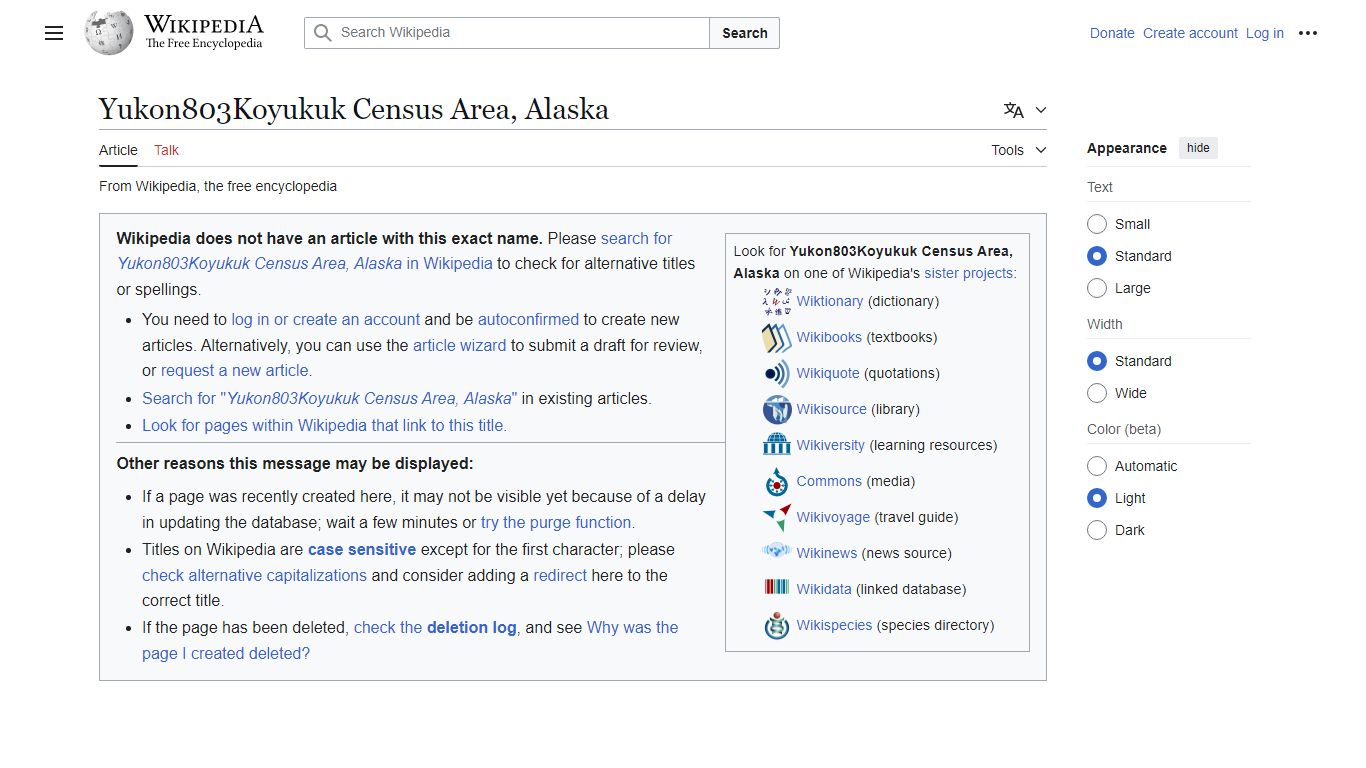Click request a new article link
Screen dimensions: 1366x768
point(237,370)
